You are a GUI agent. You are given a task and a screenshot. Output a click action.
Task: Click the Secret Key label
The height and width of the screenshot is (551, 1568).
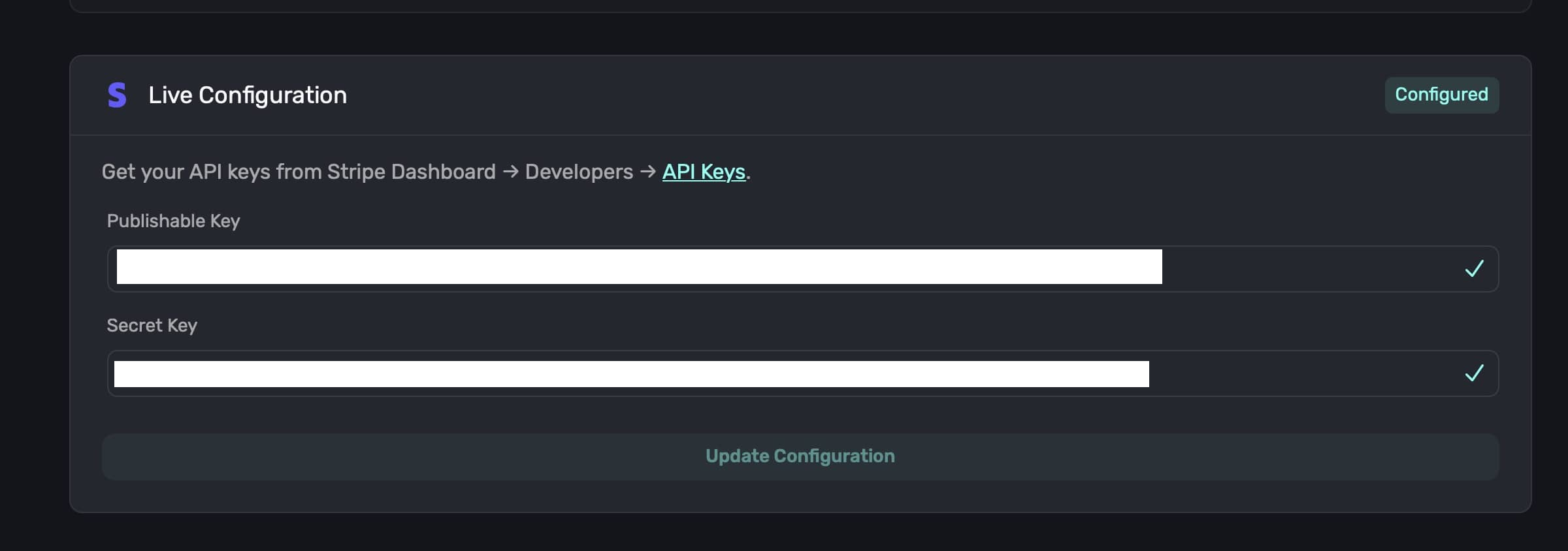[152, 325]
